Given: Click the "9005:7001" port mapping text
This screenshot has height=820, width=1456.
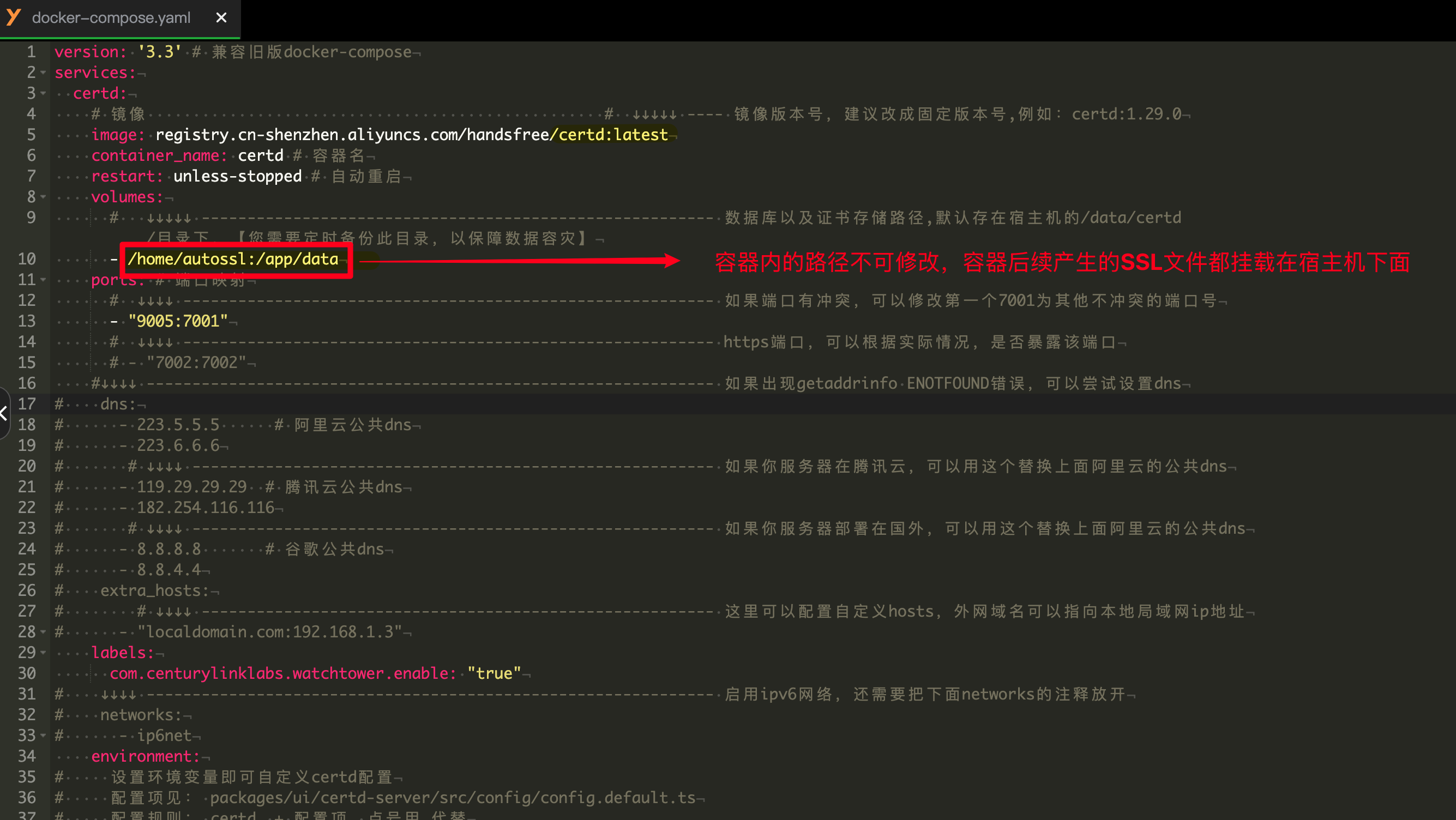Looking at the screenshot, I should point(177,321).
